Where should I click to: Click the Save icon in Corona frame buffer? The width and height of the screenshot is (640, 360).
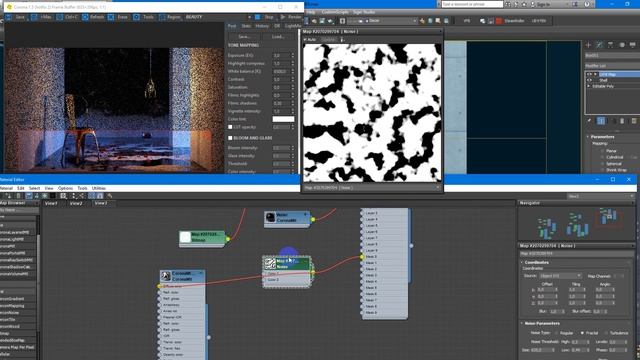pos(8,17)
